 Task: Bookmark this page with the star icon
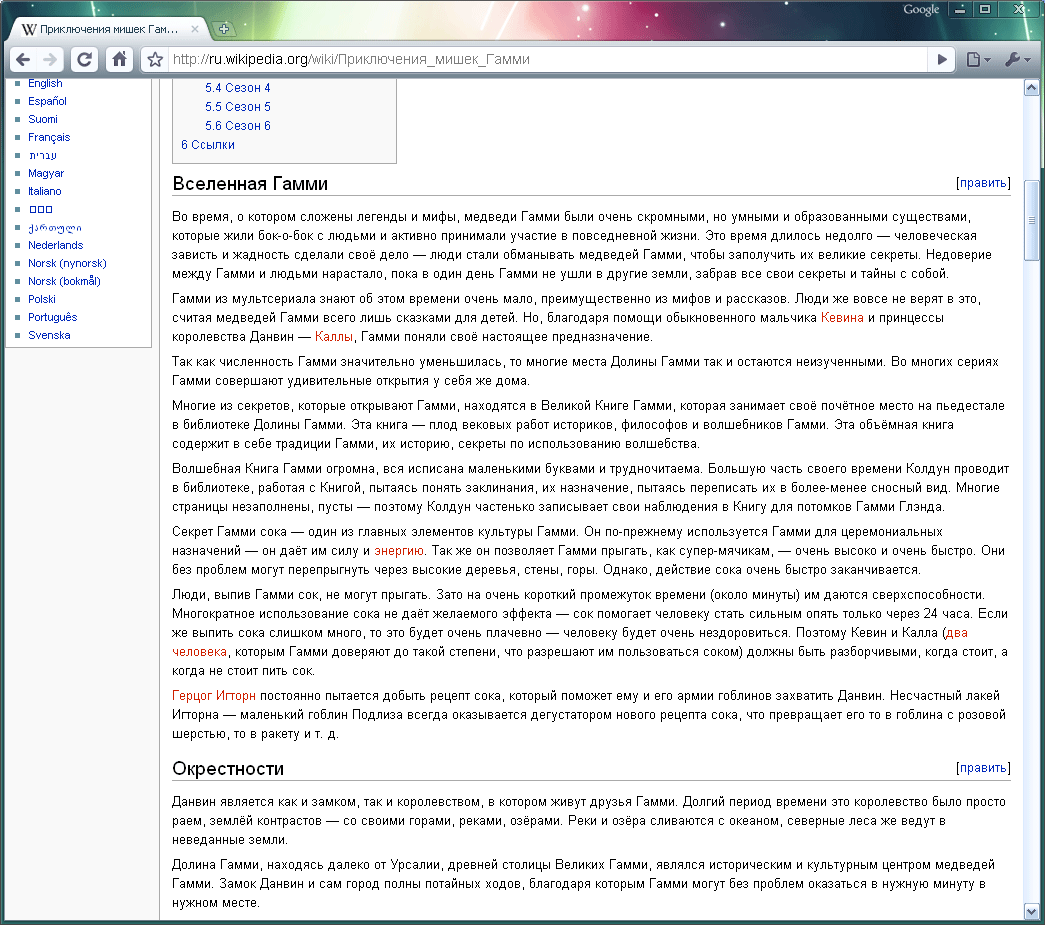tap(155, 59)
